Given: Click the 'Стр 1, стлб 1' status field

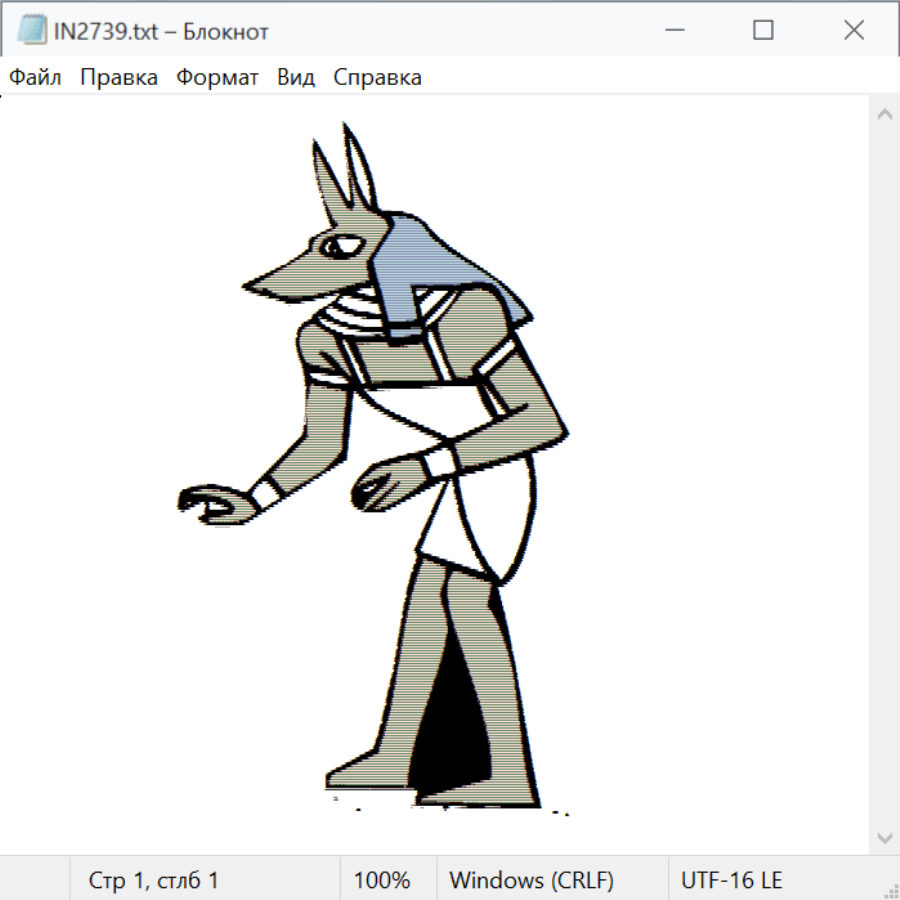Looking at the screenshot, I should click(154, 881).
